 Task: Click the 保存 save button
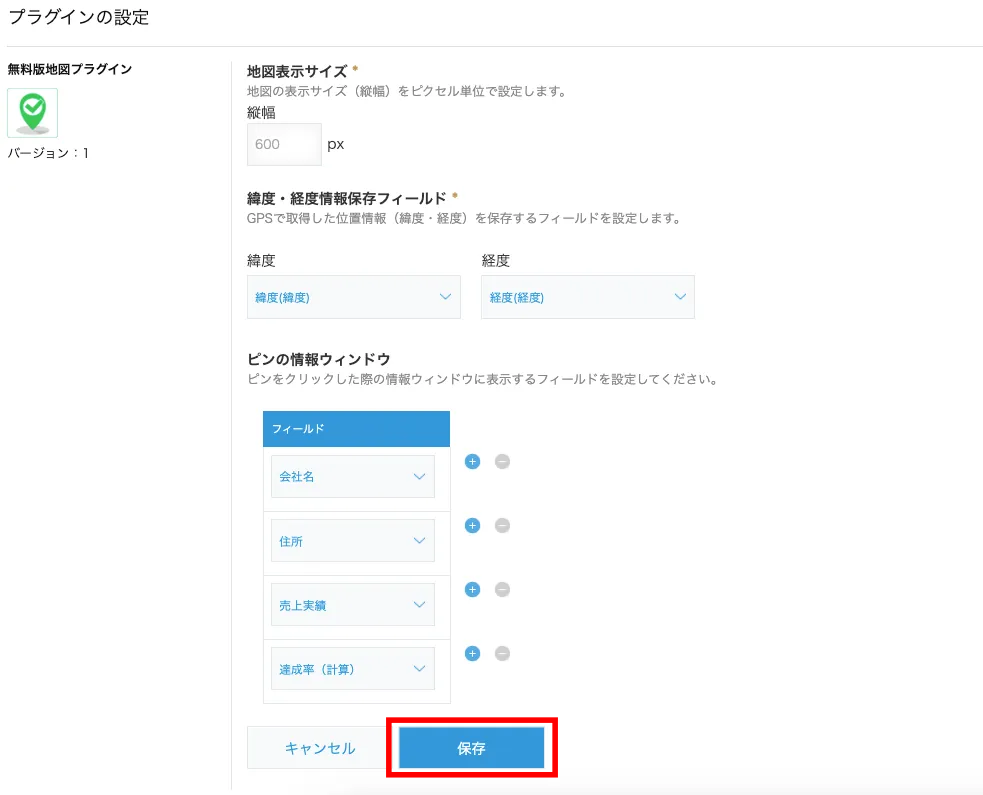(471, 748)
